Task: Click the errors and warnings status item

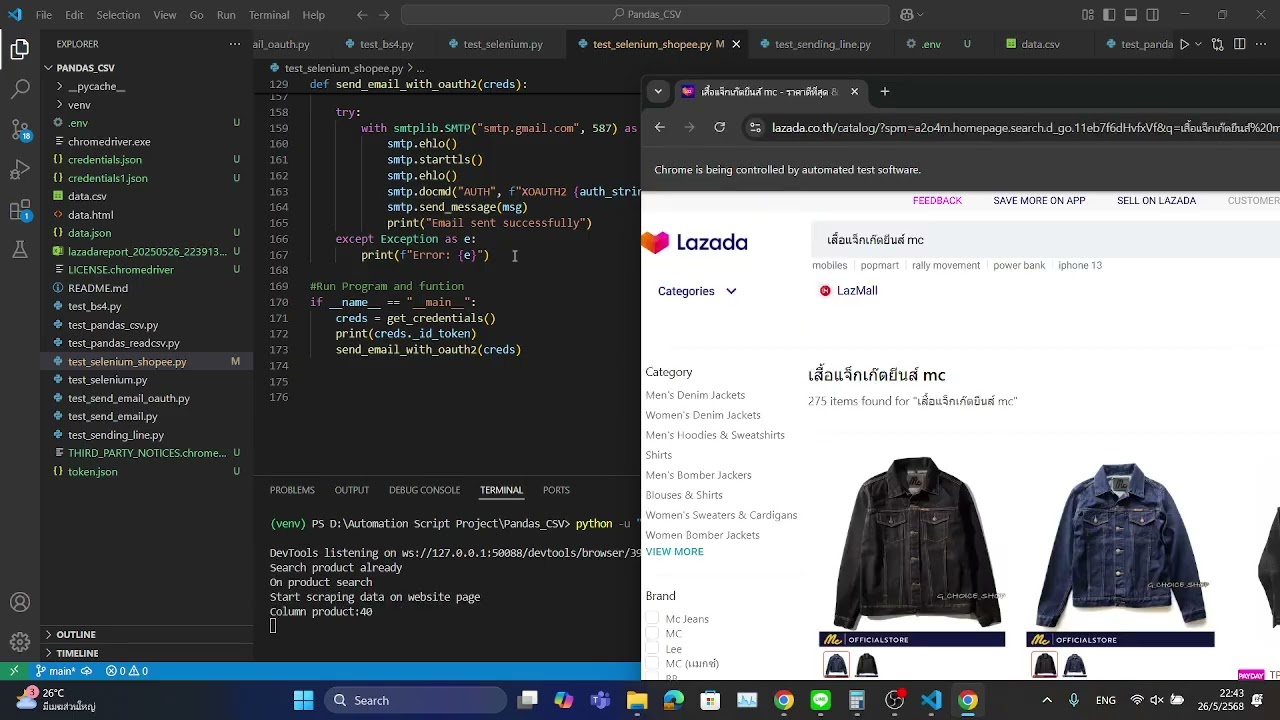Action: pos(127,671)
